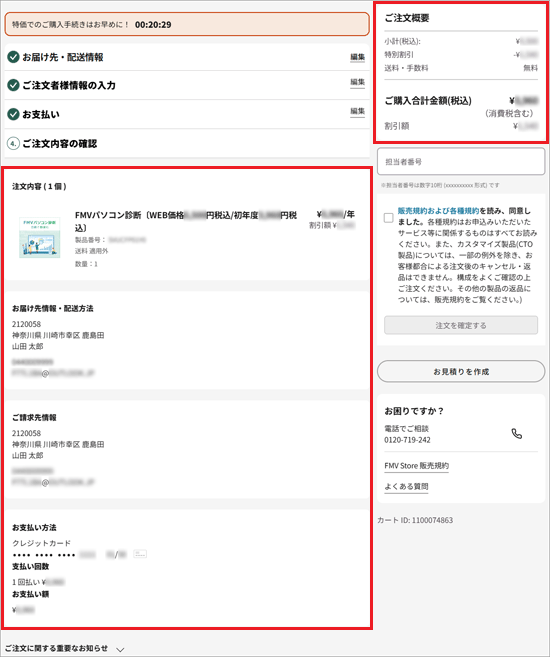
Task: Open the よくある質問 link
Action: tap(406, 486)
